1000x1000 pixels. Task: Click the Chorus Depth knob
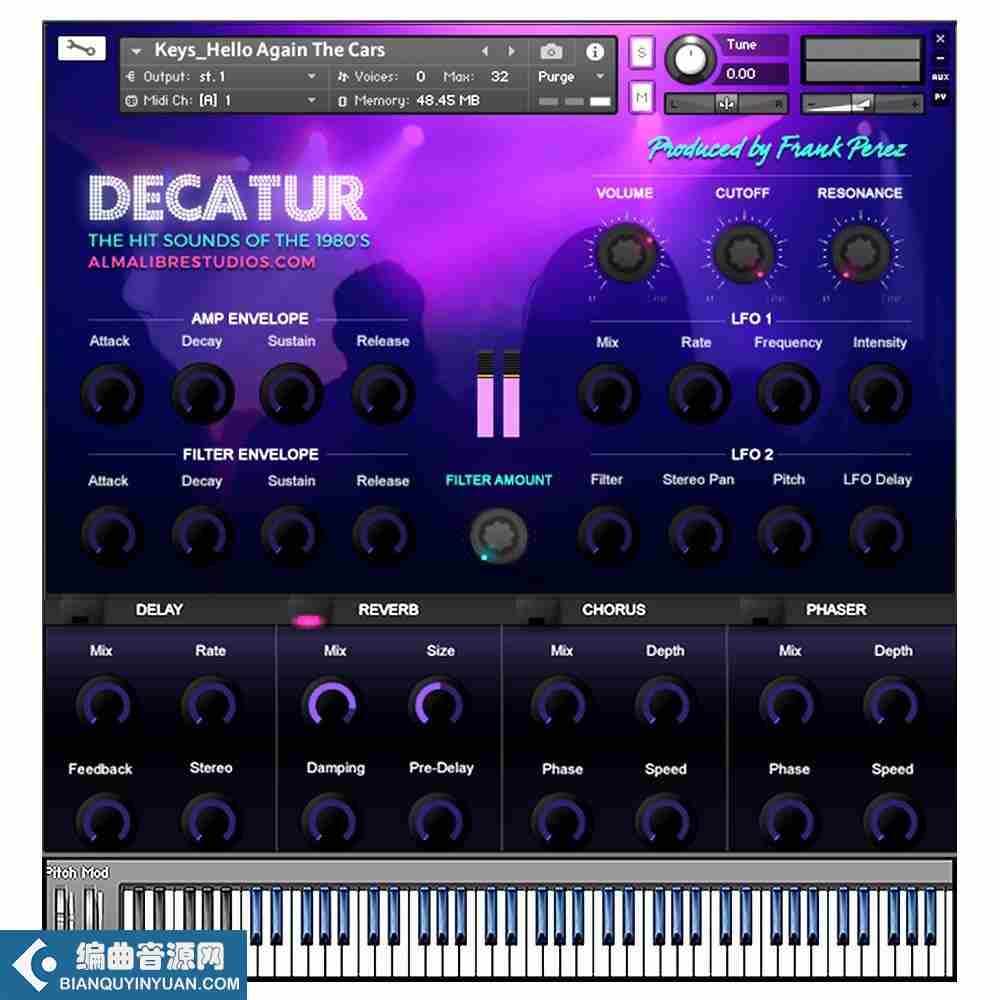tap(664, 704)
